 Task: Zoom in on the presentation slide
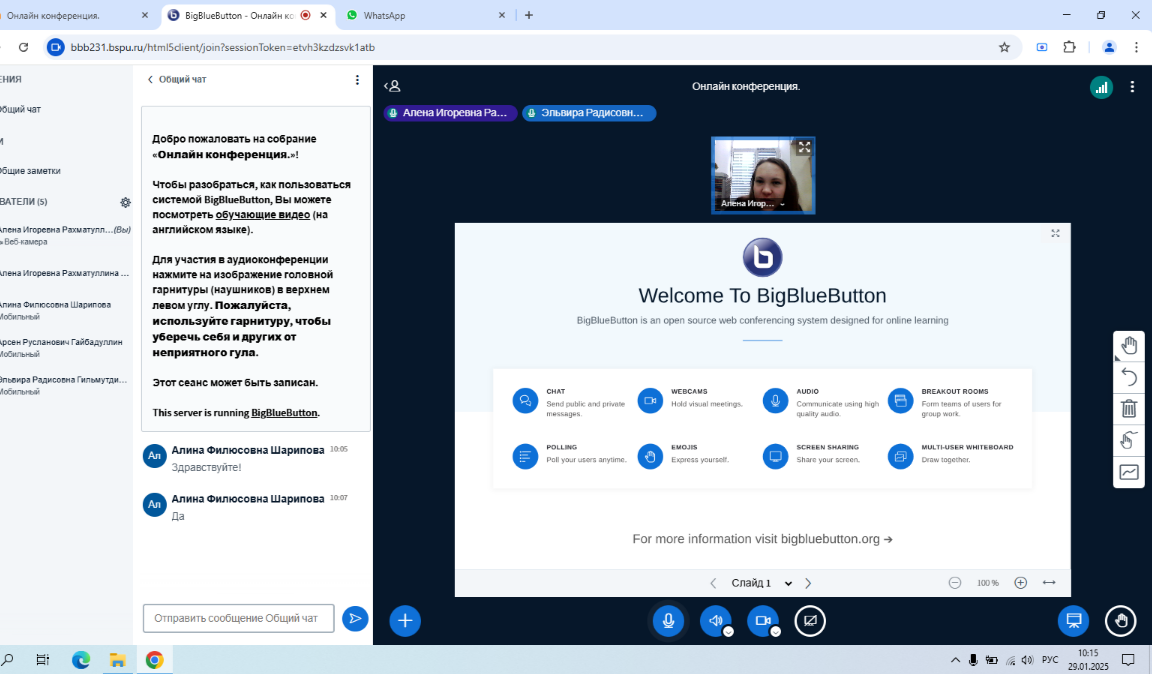(1020, 583)
